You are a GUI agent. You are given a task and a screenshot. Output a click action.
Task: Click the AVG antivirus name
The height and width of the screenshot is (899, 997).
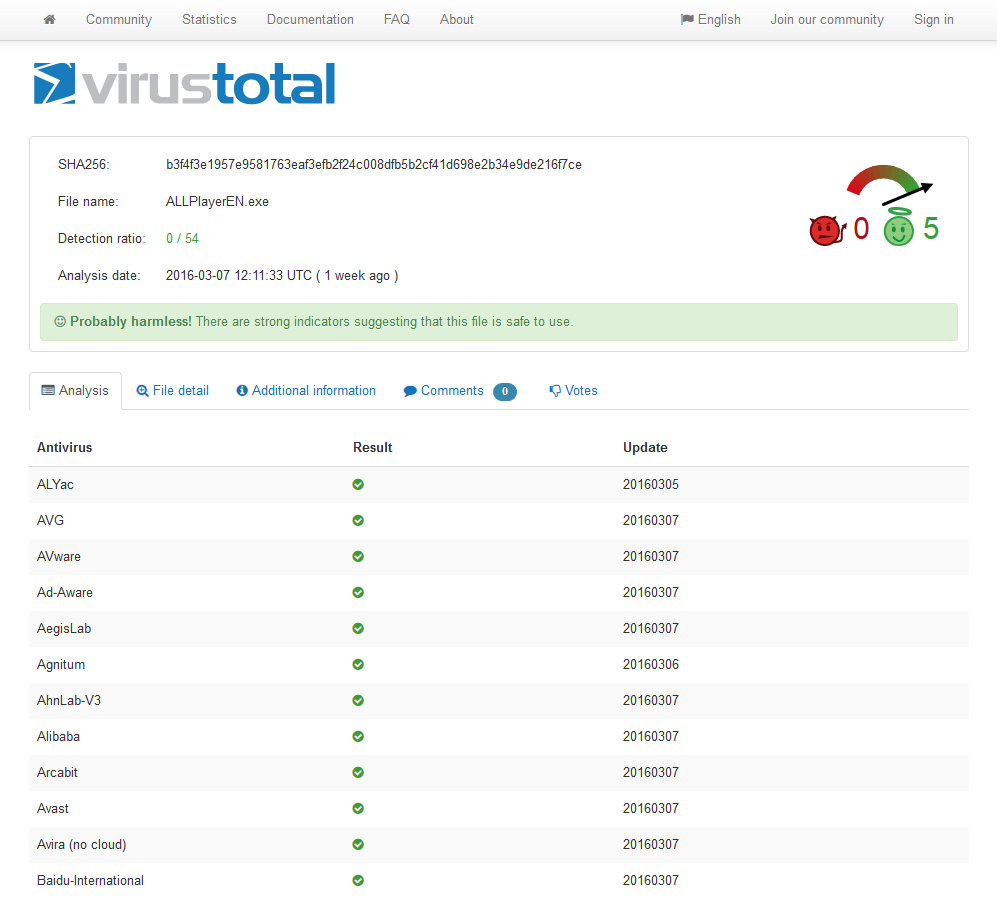tap(50, 521)
